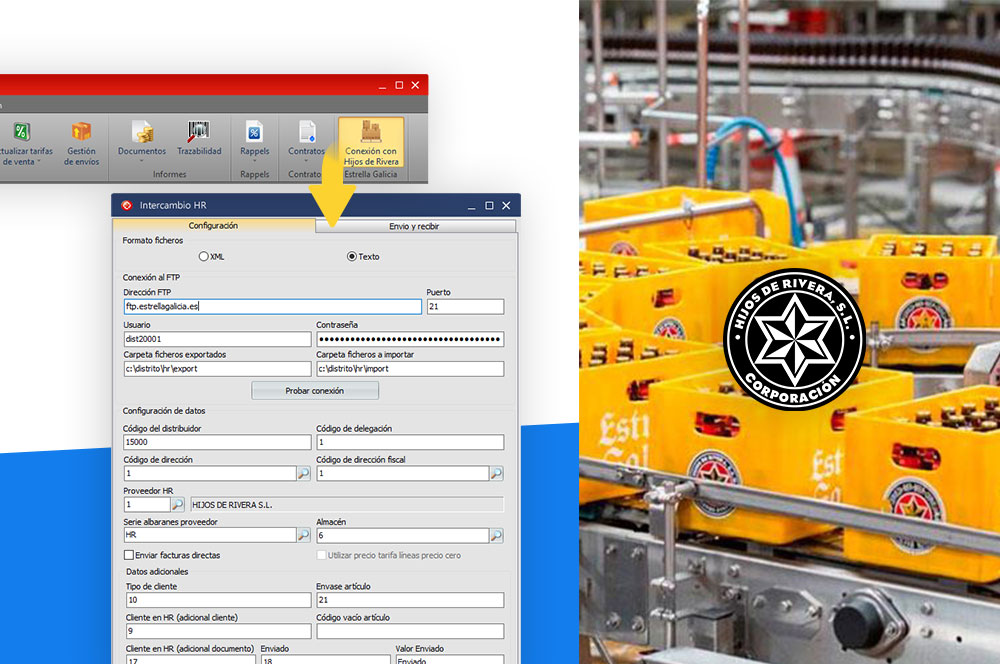The image size is (1000, 664).
Task: Open lookup for Código de dirección fiscal
Action: [x=496, y=473]
